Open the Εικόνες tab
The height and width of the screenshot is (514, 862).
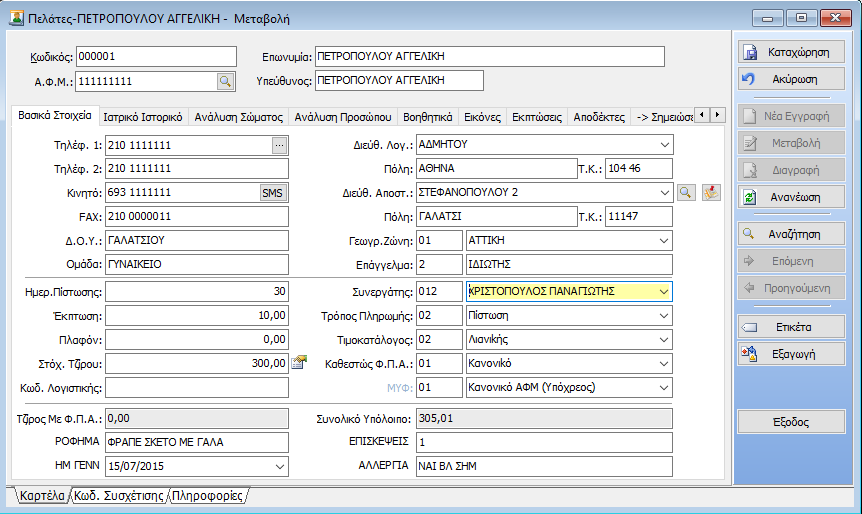(483, 117)
